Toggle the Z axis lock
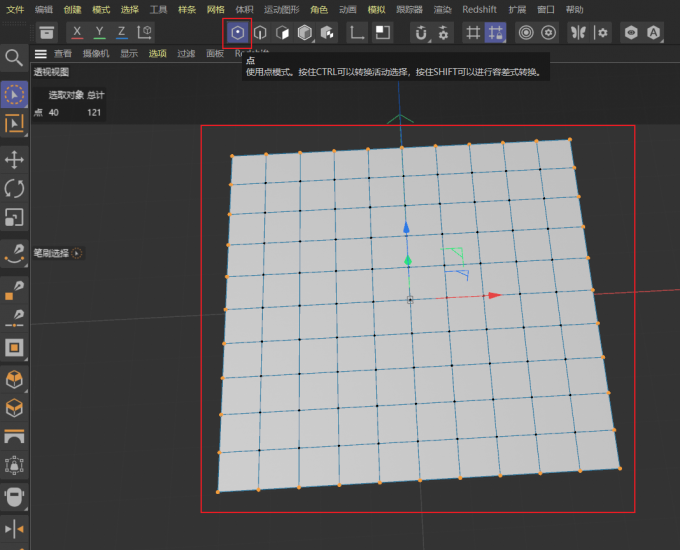Screen dimensions: 680x550 [x=122, y=33]
